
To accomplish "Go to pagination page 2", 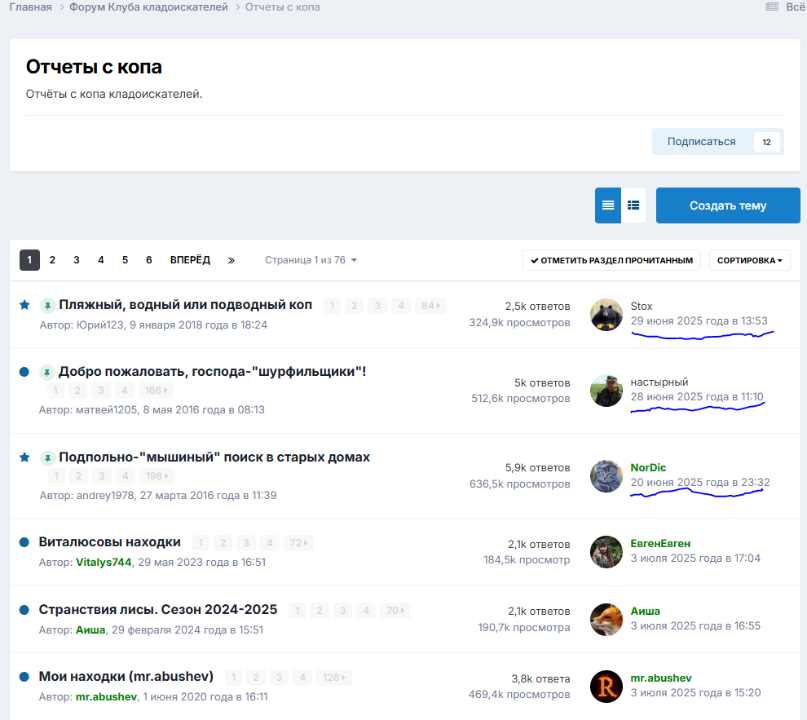I will tap(52, 260).
